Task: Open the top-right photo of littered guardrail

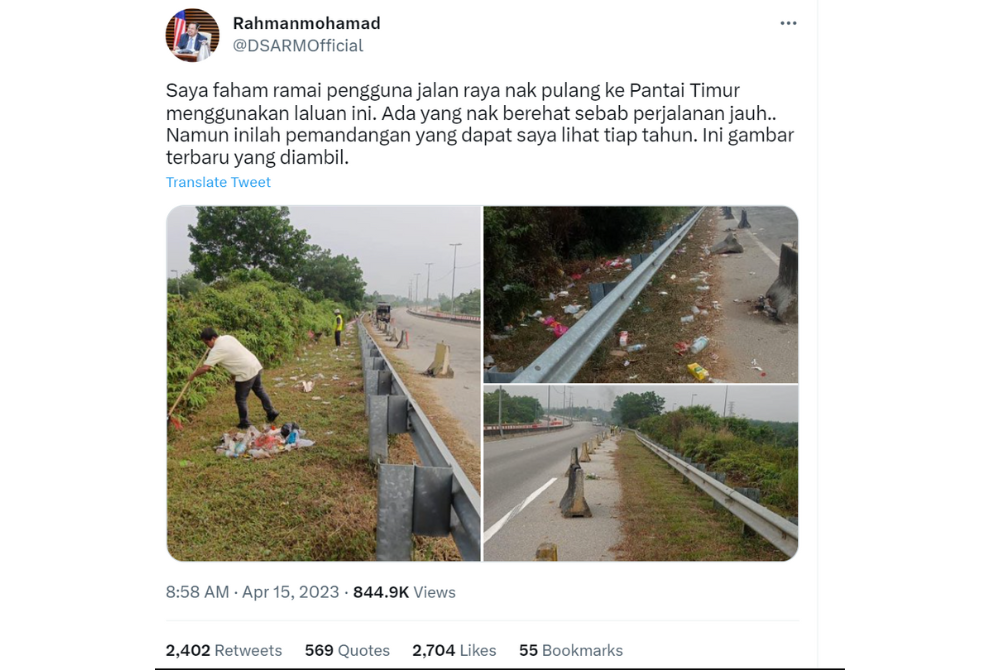Action: [640, 292]
